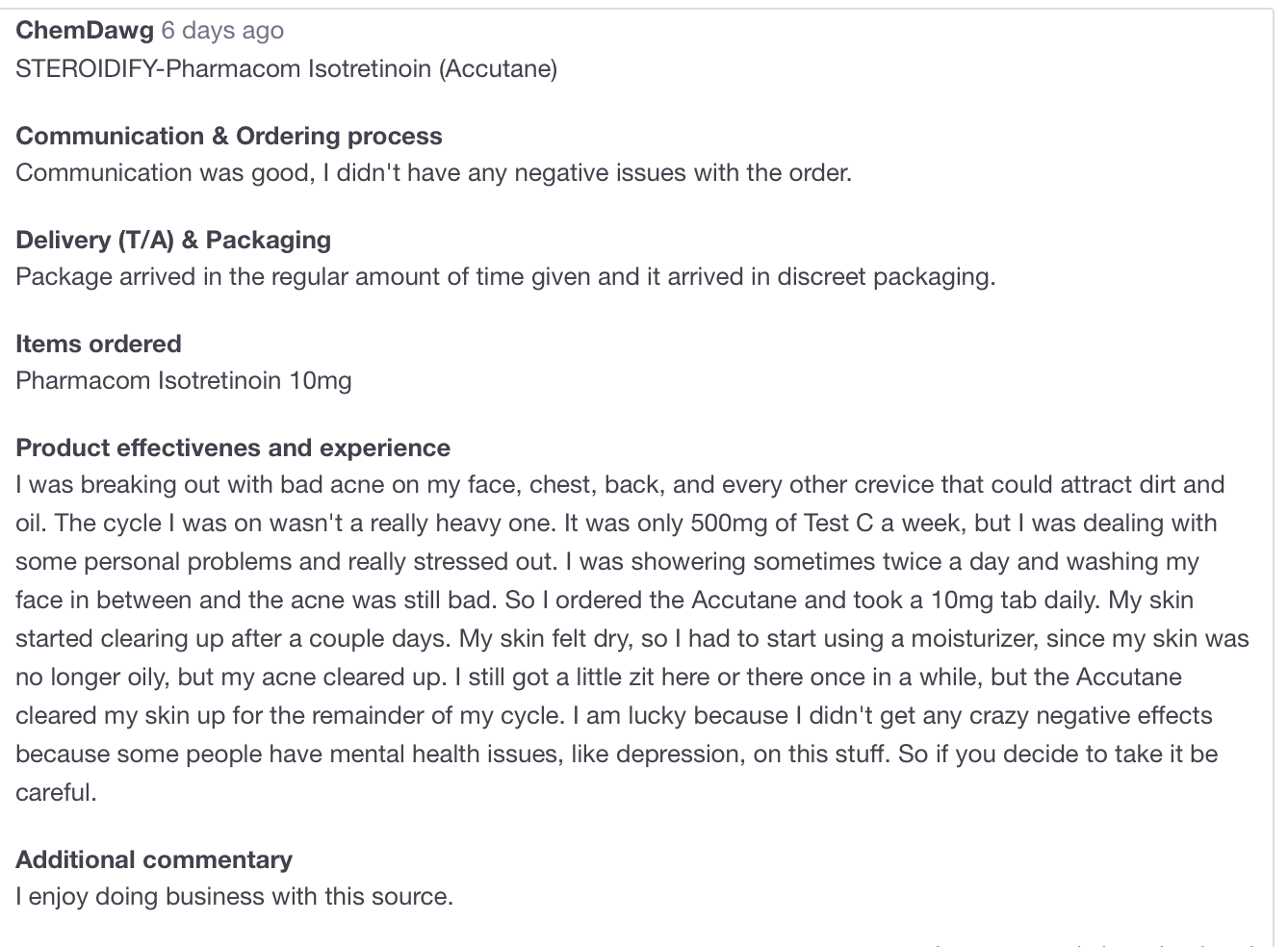The width and height of the screenshot is (1288, 947).
Task: Click the 'Communication & Ordering process' heading
Action: (229, 136)
